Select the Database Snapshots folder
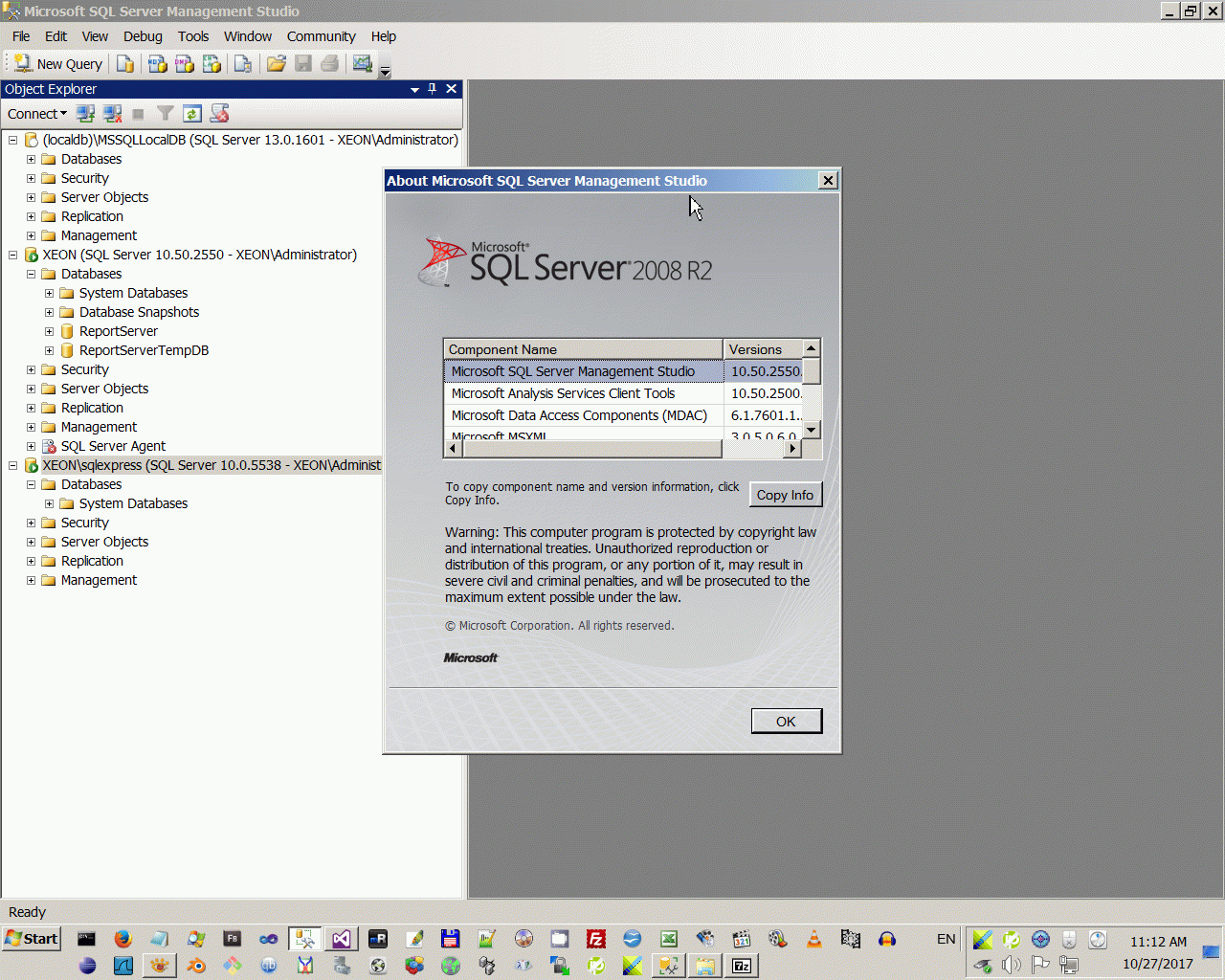Image resolution: width=1225 pixels, height=980 pixels. pos(139,312)
